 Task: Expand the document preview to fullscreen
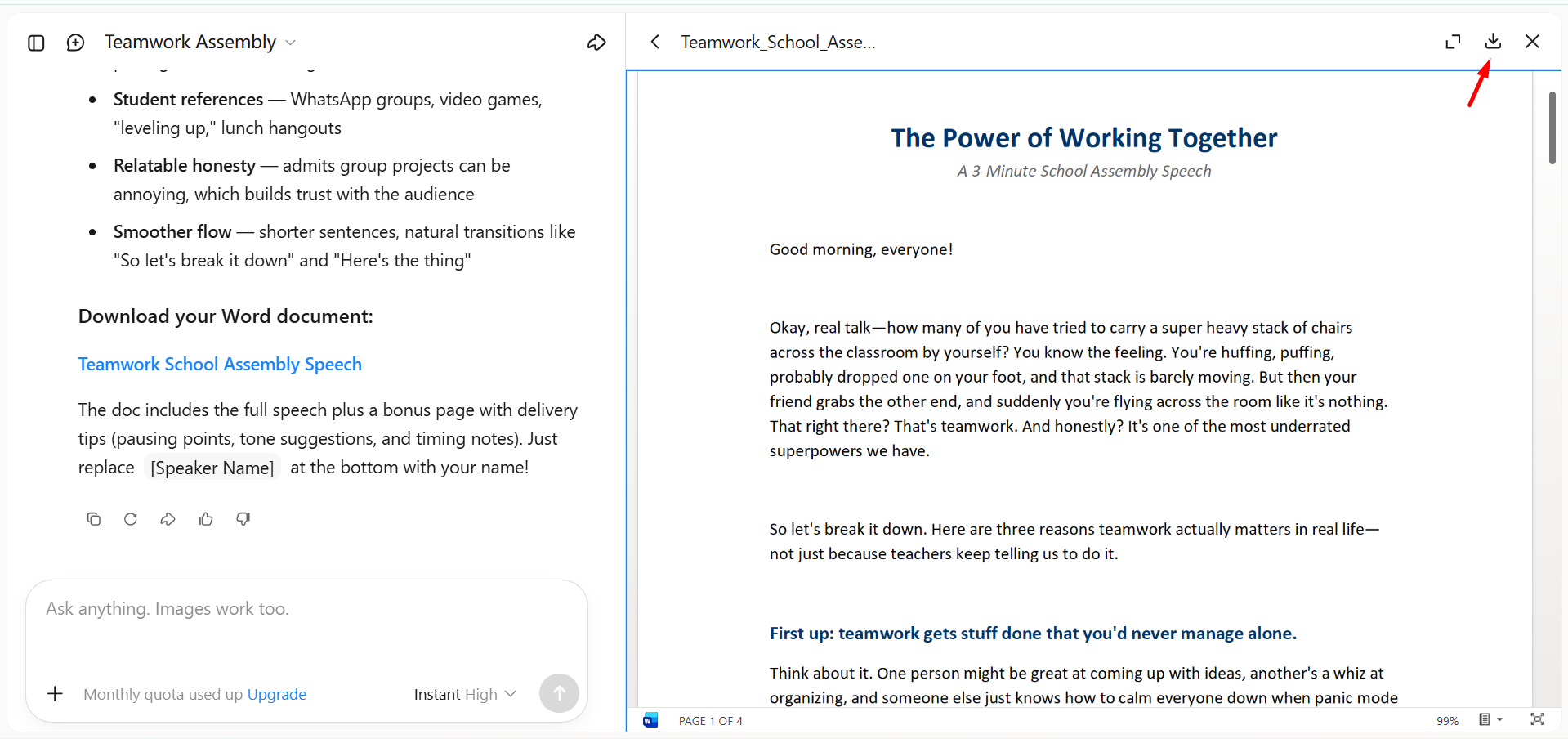[x=1453, y=42]
